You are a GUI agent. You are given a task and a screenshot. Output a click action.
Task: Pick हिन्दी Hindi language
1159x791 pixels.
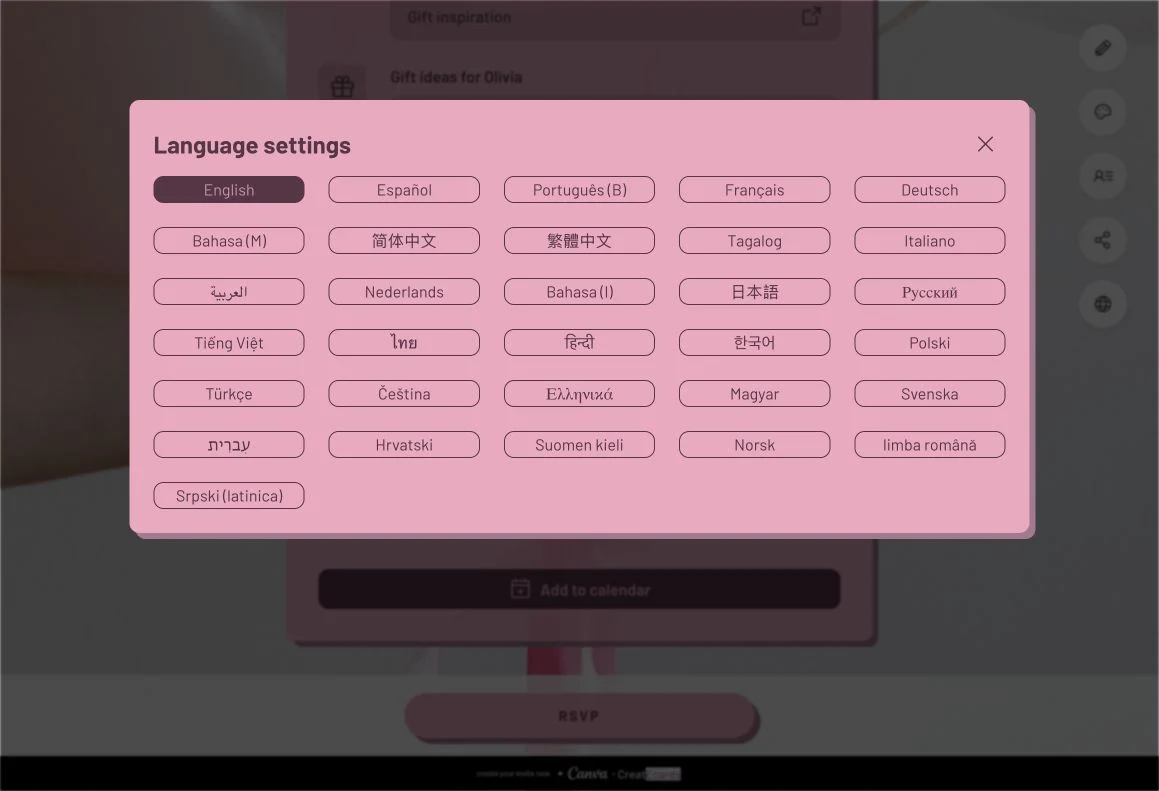point(580,343)
